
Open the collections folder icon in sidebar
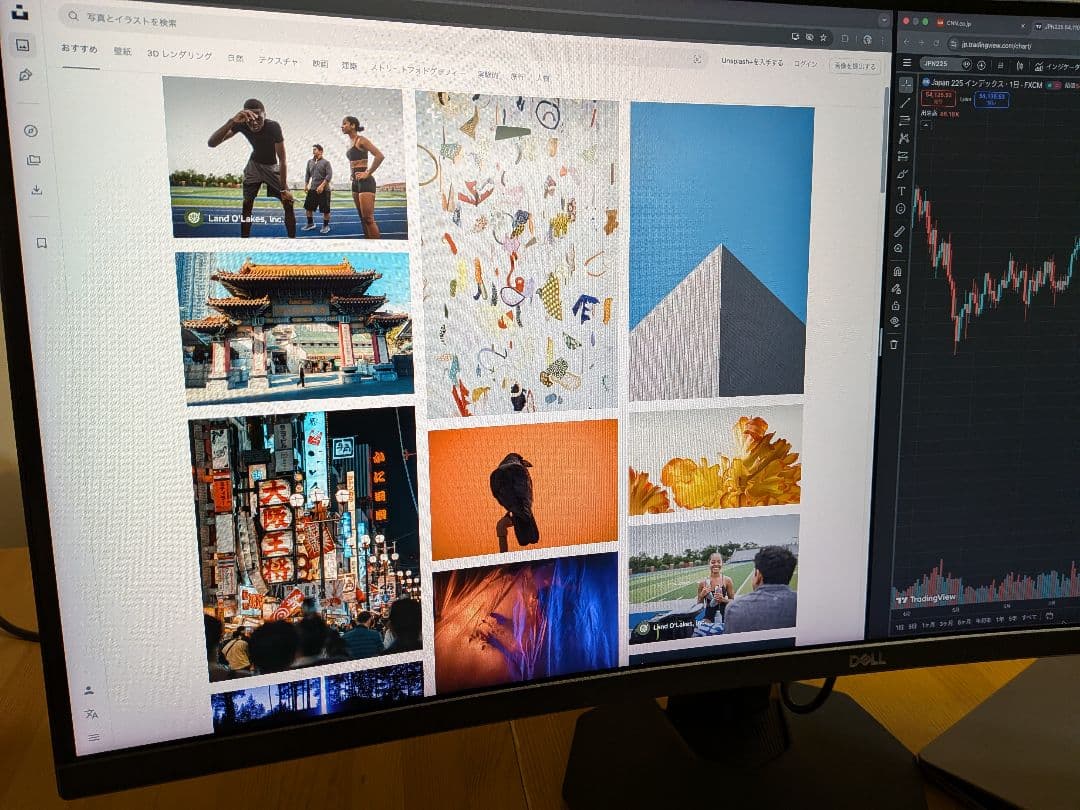(33, 160)
